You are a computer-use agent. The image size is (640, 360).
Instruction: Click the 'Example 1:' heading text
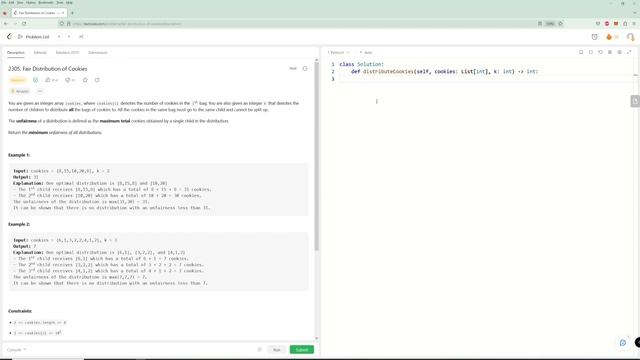[x=19, y=155]
